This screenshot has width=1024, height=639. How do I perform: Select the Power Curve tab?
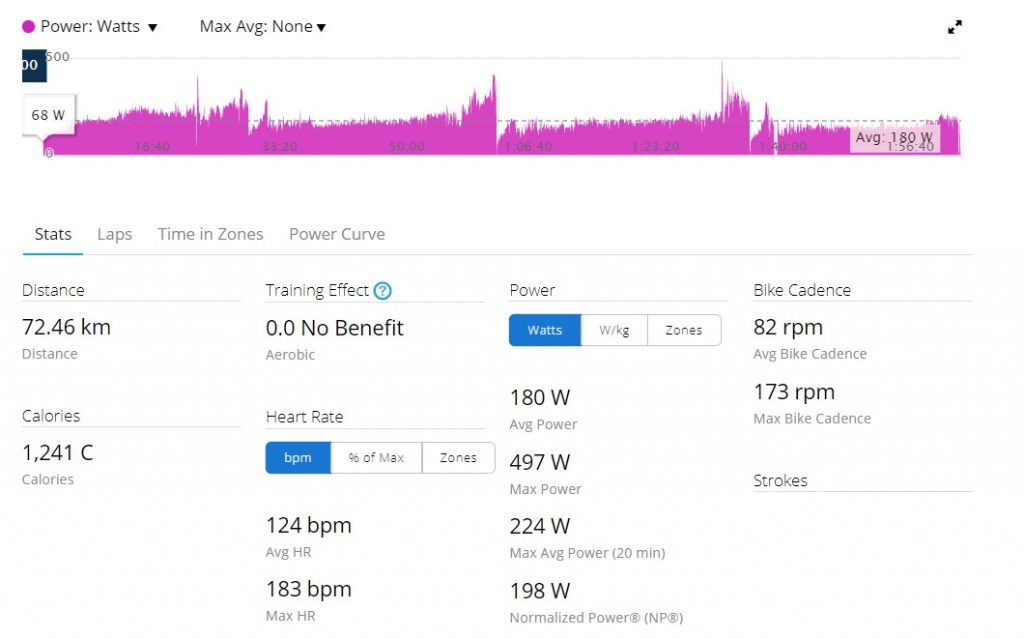pos(336,234)
